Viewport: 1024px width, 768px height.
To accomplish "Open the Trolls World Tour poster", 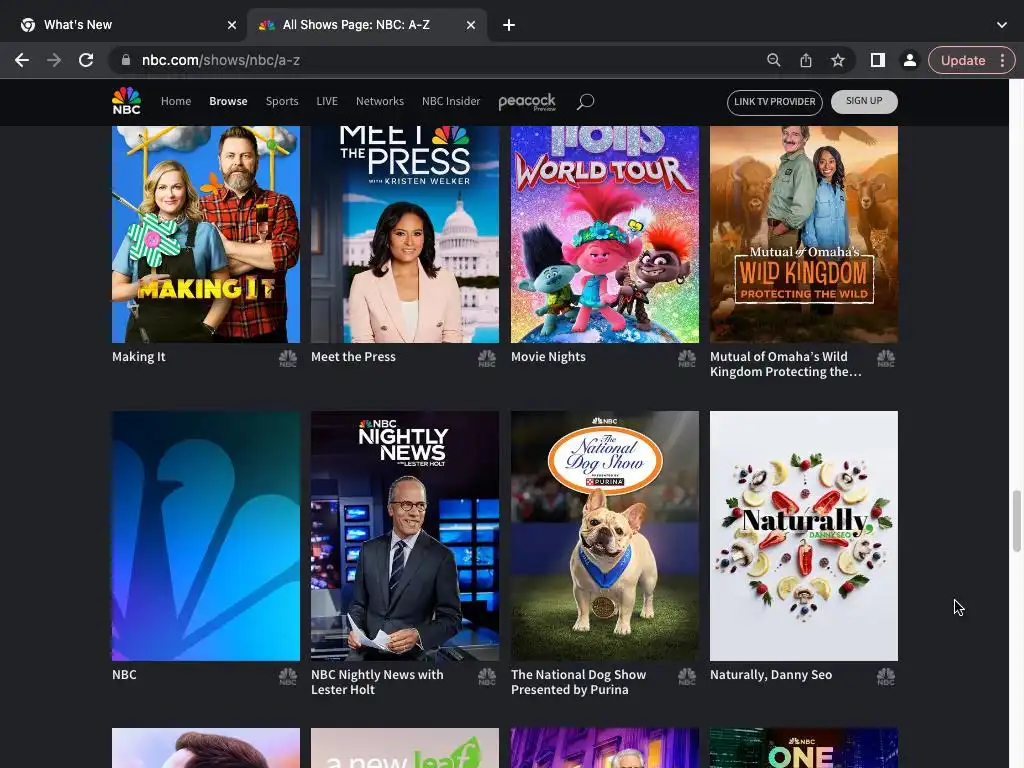I will pyautogui.click(x=605, y=234).
